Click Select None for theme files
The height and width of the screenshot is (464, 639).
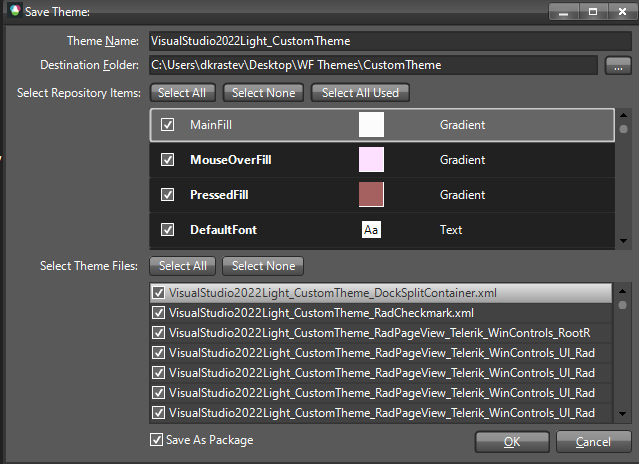point(263,266)
